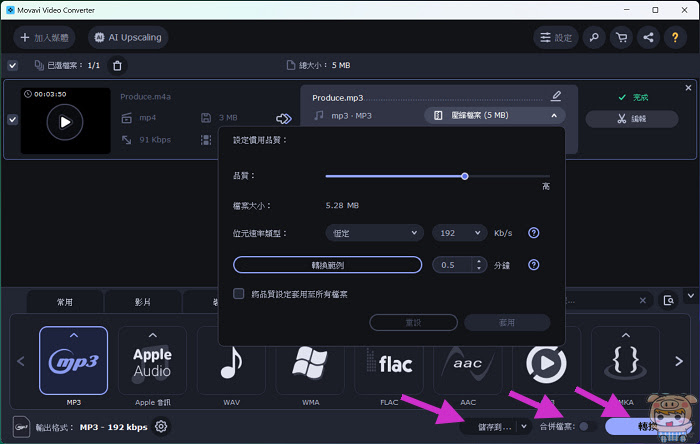Open AI Upscaling feature
Screen dimensions: 700x444
[x=128, y=37]
